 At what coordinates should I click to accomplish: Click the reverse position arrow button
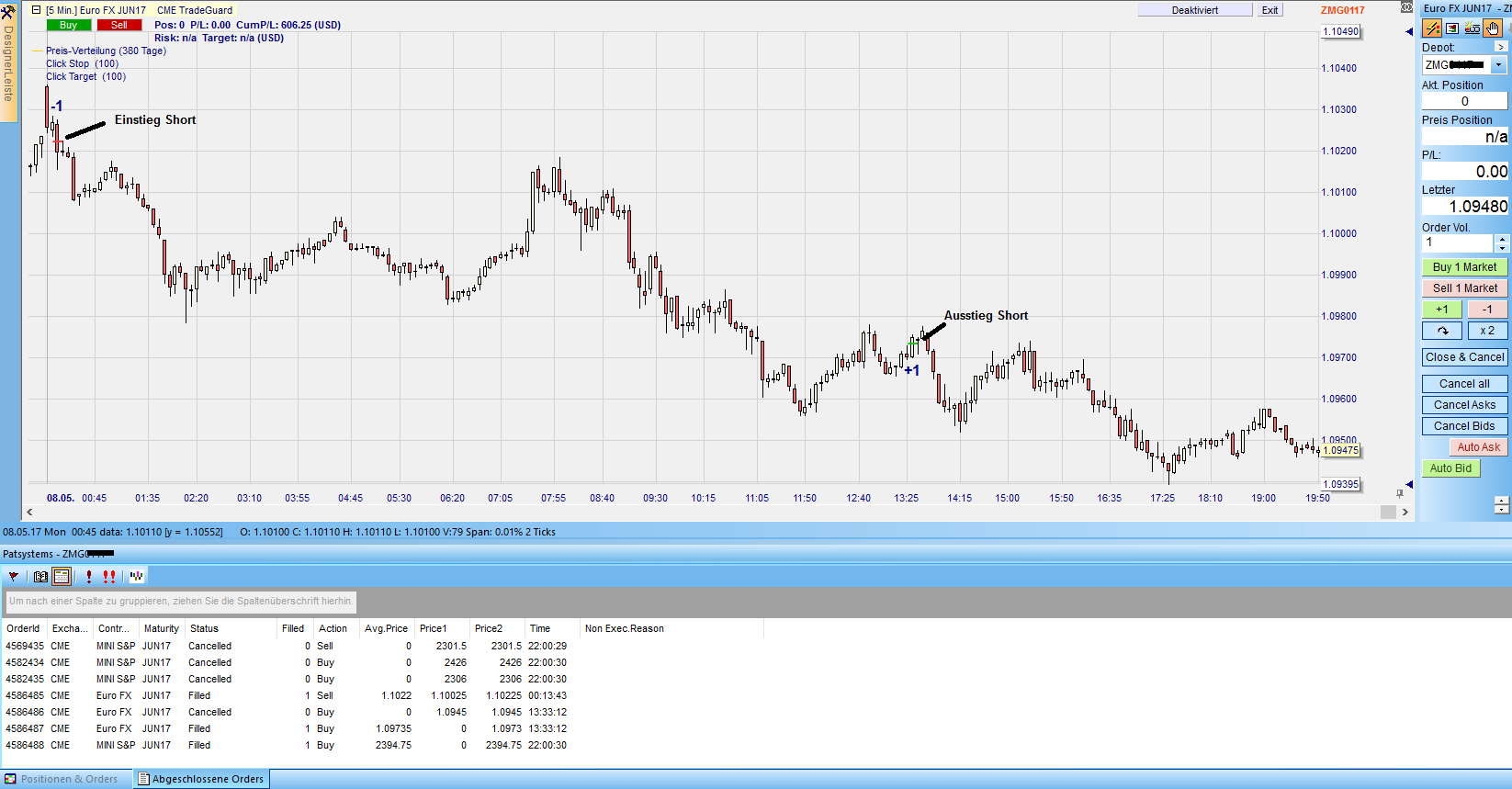point(1442,331)
